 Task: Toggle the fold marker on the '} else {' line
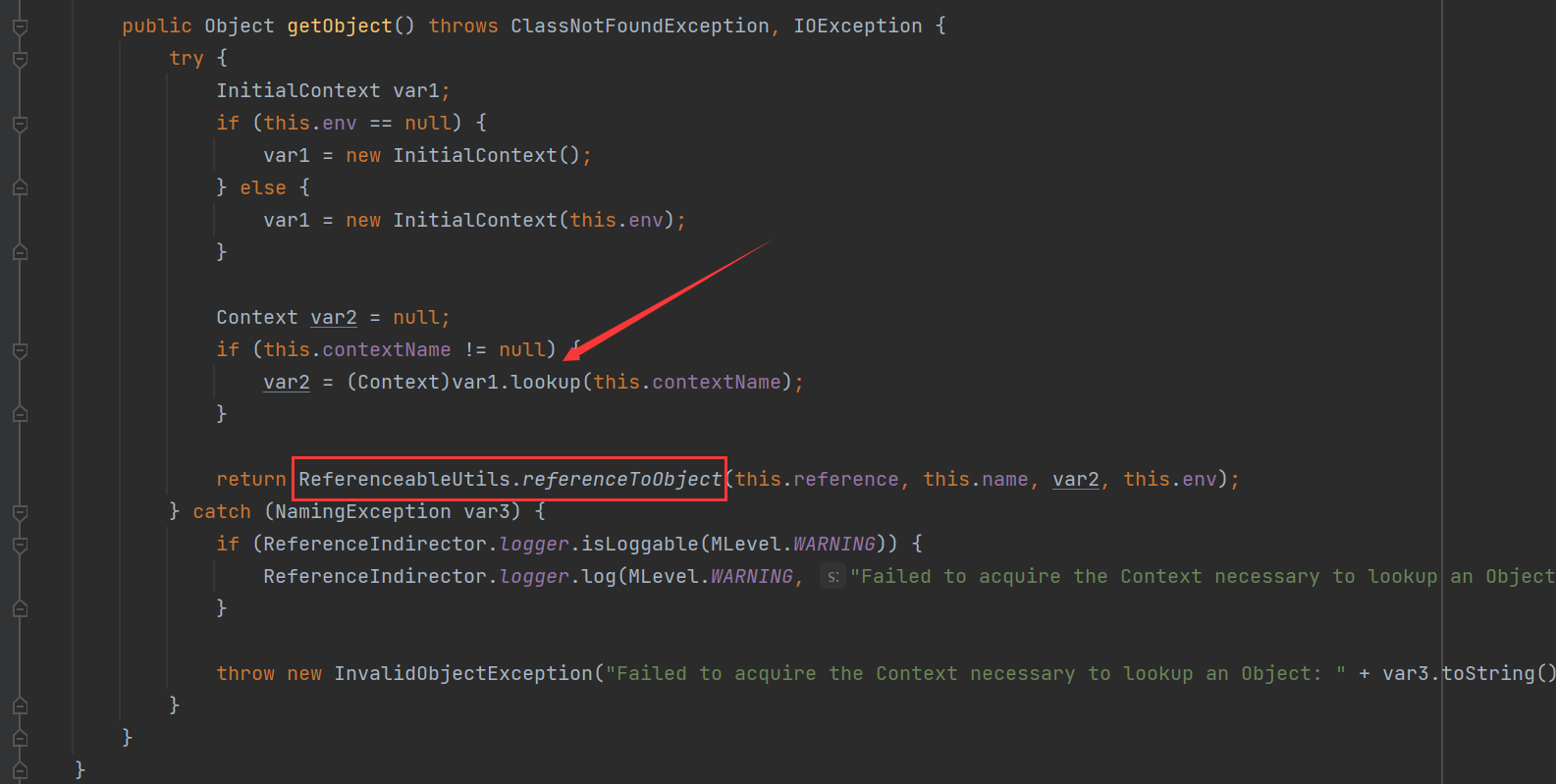20,188
